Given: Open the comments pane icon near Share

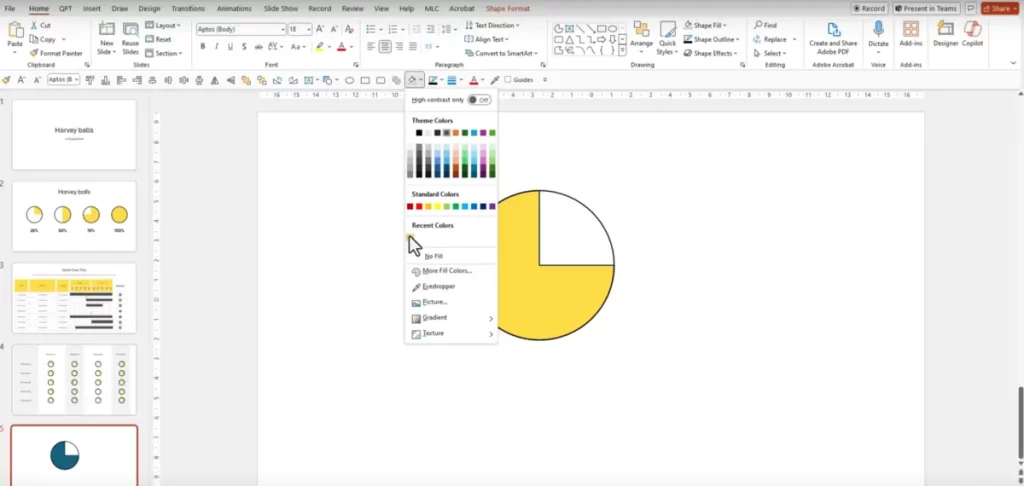Looking at the screenshot, I should coord(971,8).
